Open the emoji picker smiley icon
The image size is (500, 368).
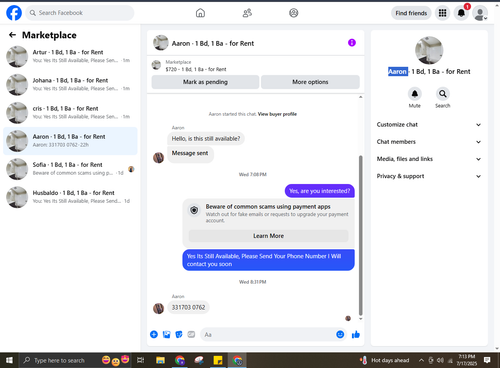click(x=340, y=334)
